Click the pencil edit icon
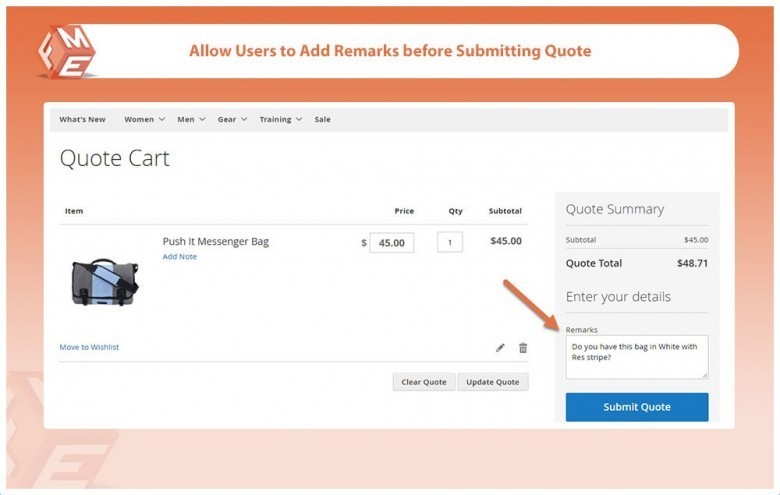This screenshot has width=780, height=495. [500, 348]
